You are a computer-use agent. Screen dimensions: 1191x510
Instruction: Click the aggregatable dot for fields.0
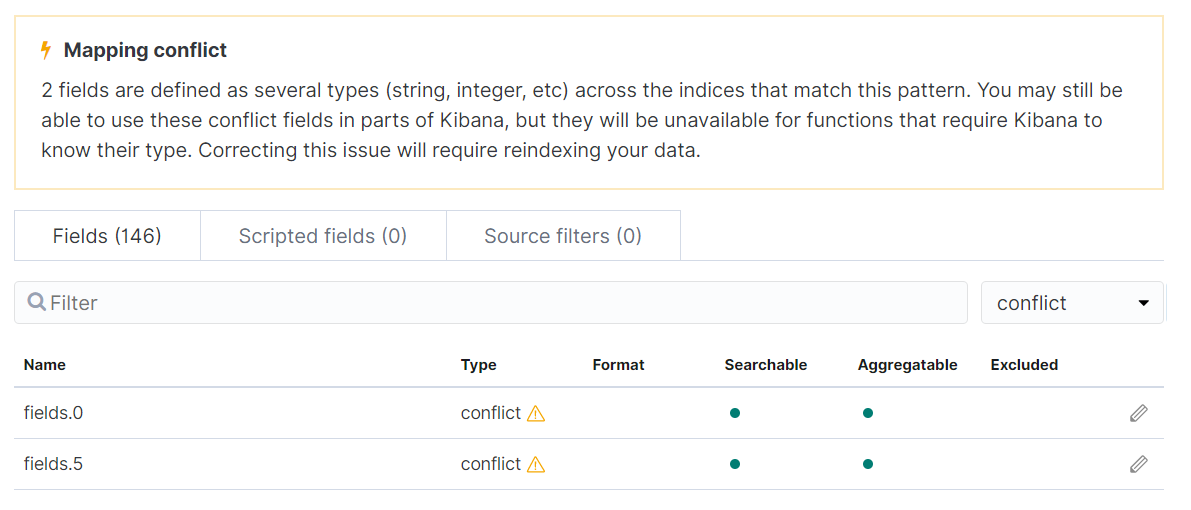(x=867, y=413)
